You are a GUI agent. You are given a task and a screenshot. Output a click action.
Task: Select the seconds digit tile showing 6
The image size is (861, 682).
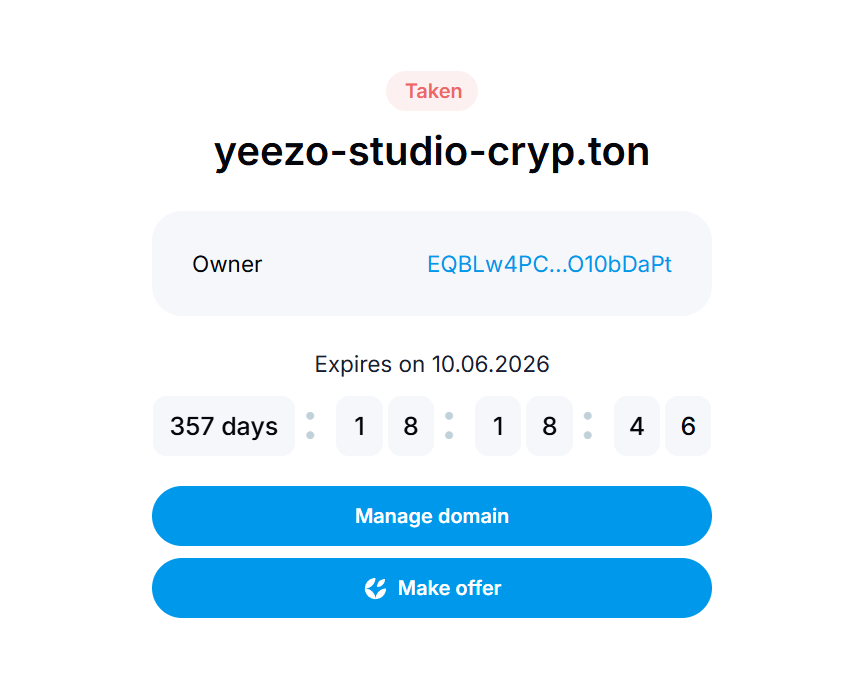(688, 426)
